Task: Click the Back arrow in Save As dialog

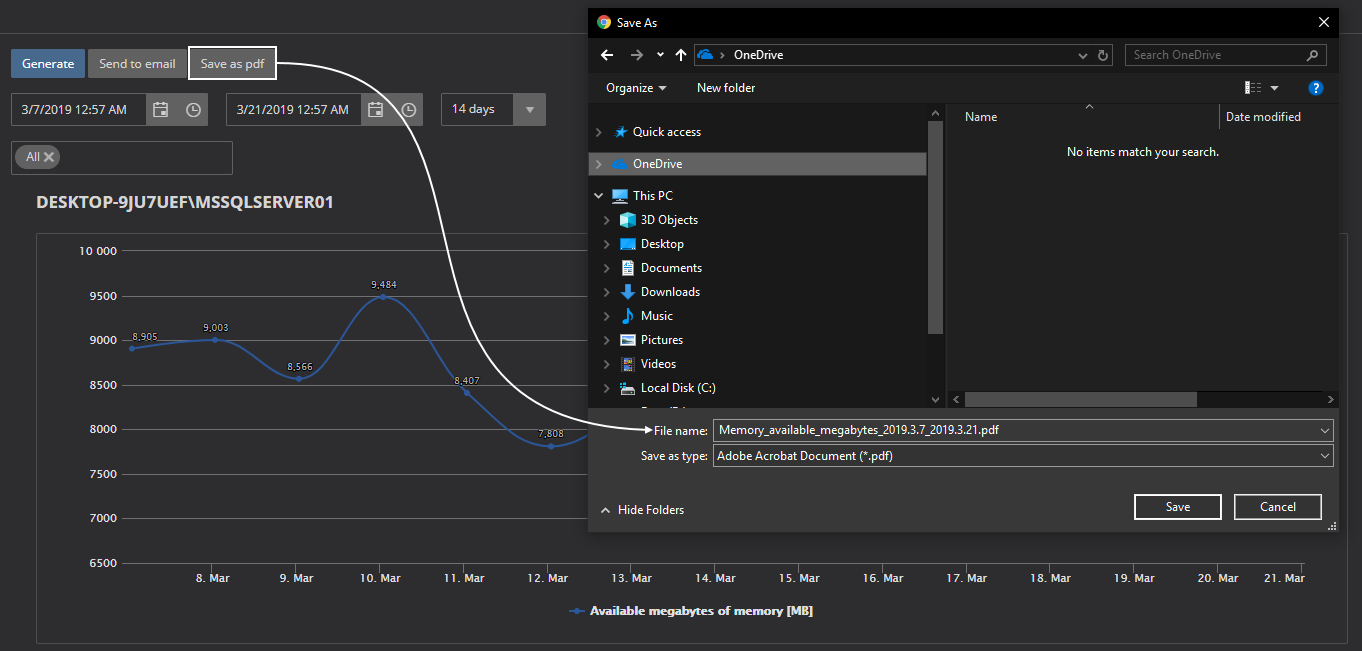Action: [607, 55]
